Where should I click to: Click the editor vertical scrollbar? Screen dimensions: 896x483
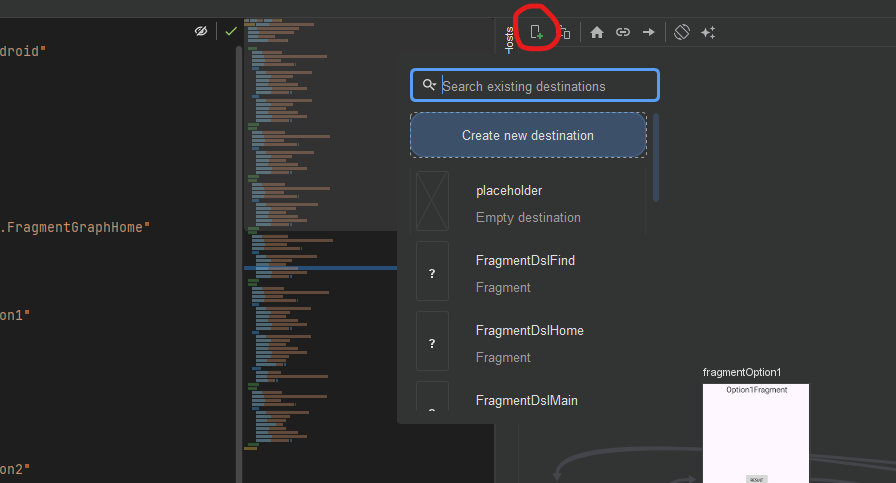pyautogui.click(x=239, y=263)
